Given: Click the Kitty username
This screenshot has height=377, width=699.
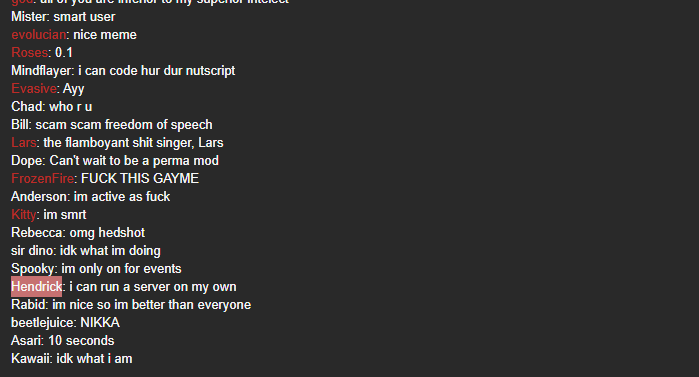Looking at the screenshot, I should point(24,215).
